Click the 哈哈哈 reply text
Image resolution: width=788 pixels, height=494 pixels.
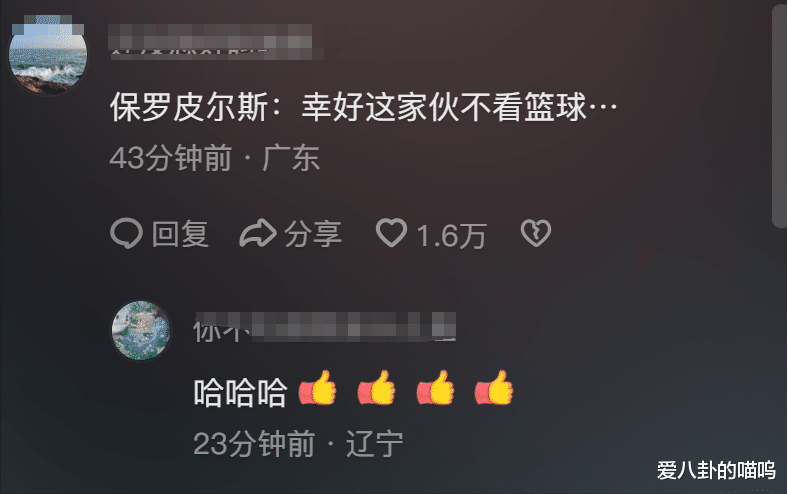(x=240, y=392)
